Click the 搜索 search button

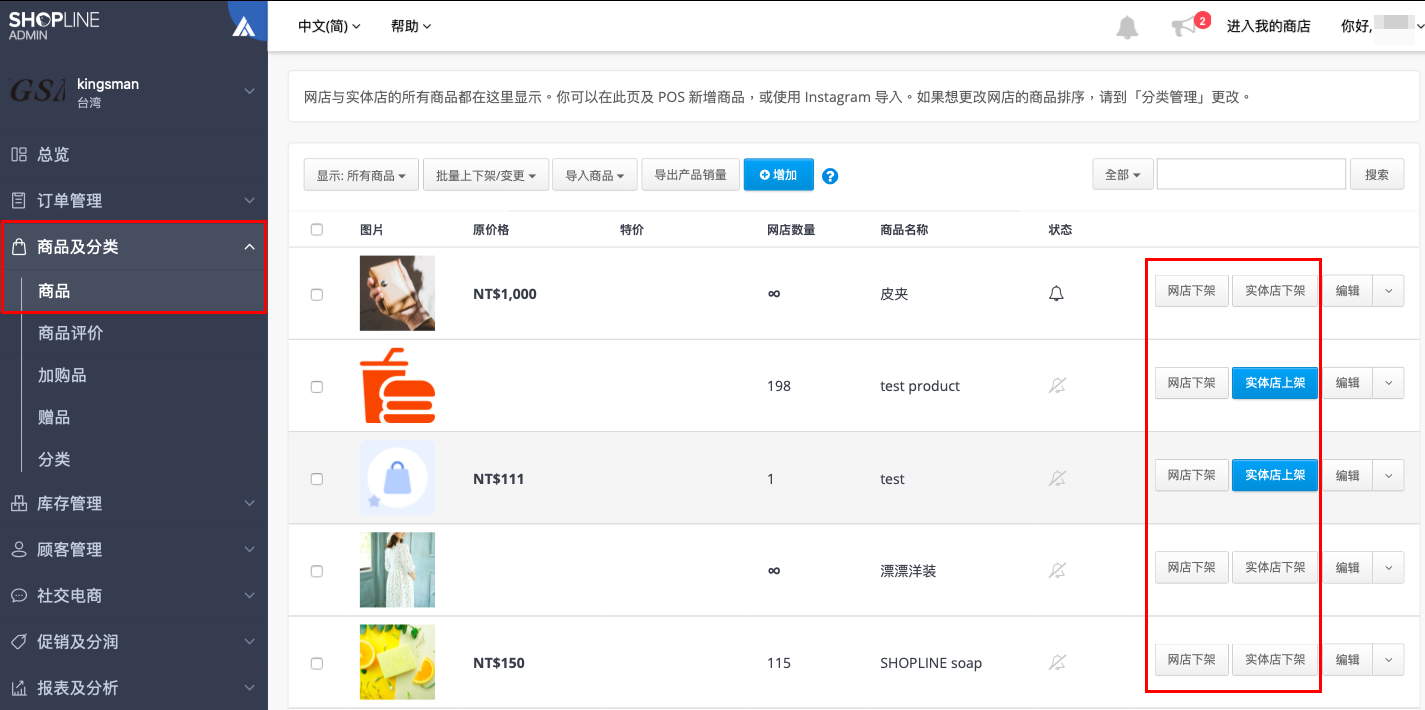1377,174
